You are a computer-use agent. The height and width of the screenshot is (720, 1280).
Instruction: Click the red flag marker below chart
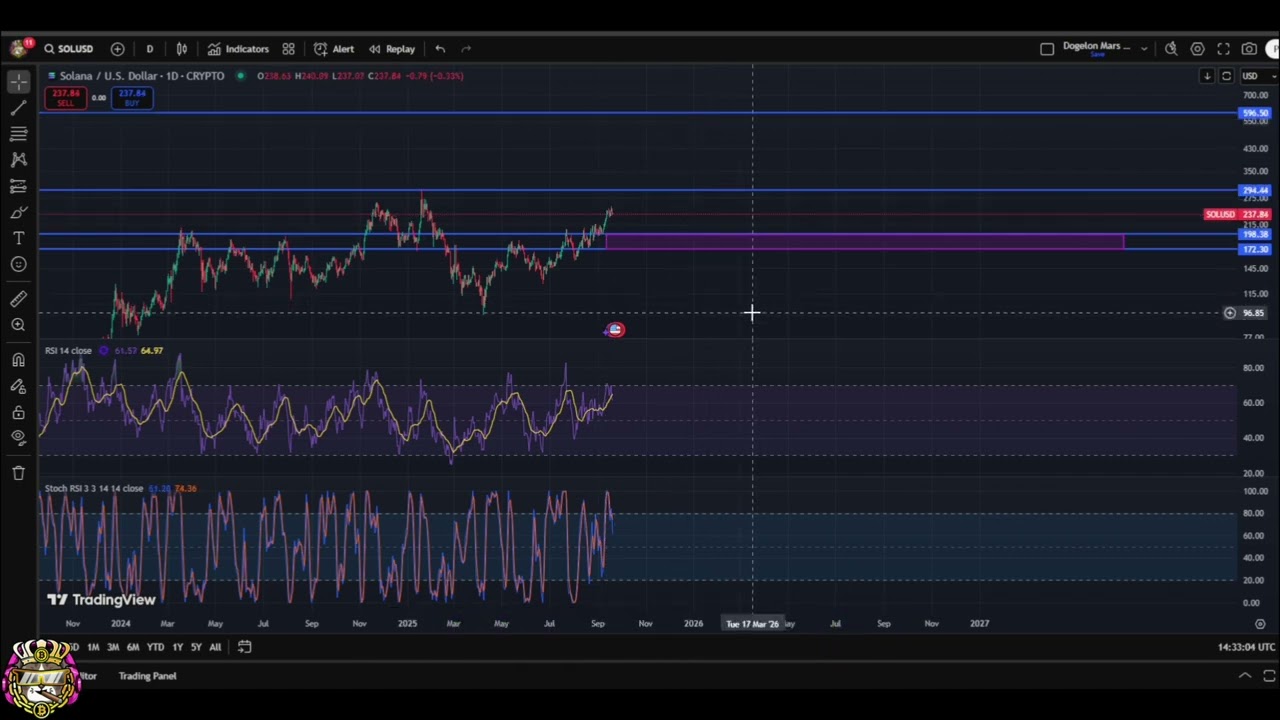[615, 330]
